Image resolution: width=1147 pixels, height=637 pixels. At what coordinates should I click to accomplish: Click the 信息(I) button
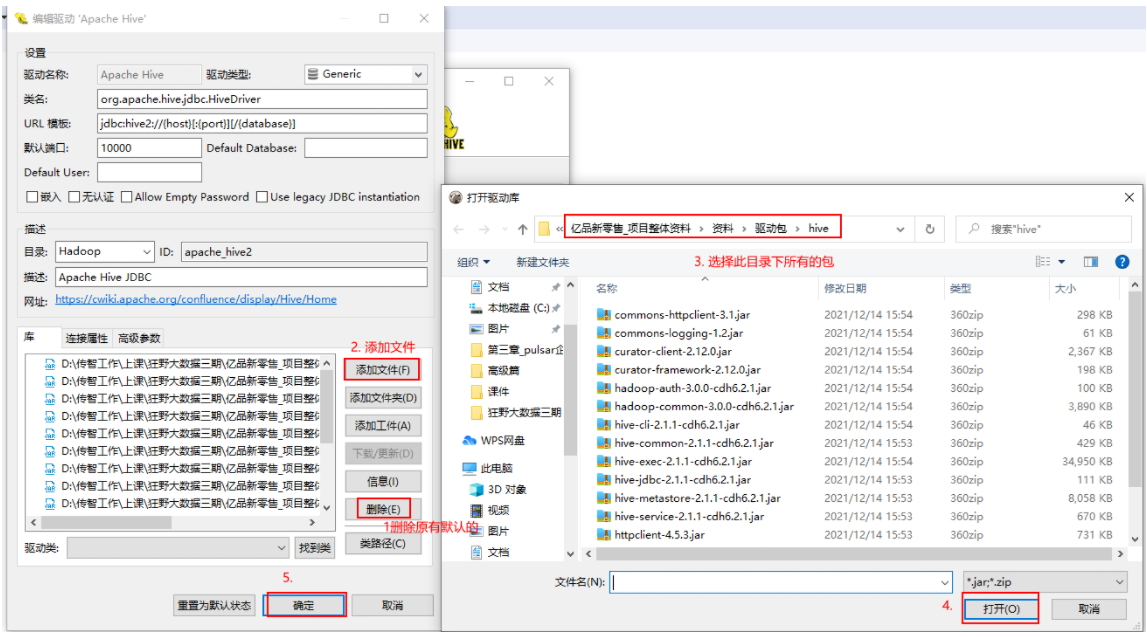click(x=383, y=481)
